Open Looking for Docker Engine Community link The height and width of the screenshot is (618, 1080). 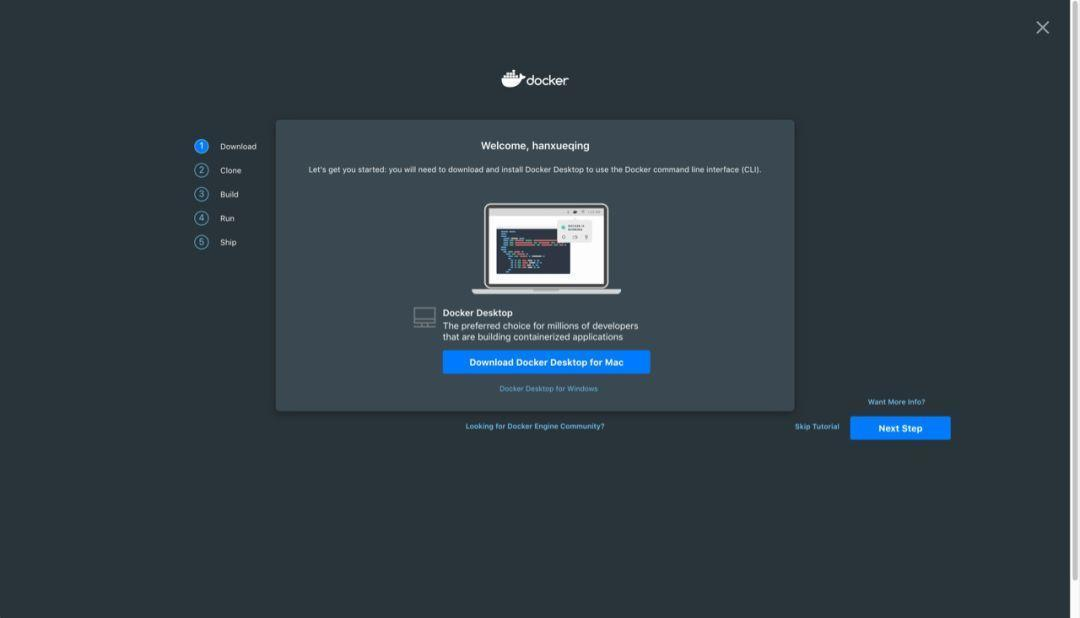pos(534,426)
